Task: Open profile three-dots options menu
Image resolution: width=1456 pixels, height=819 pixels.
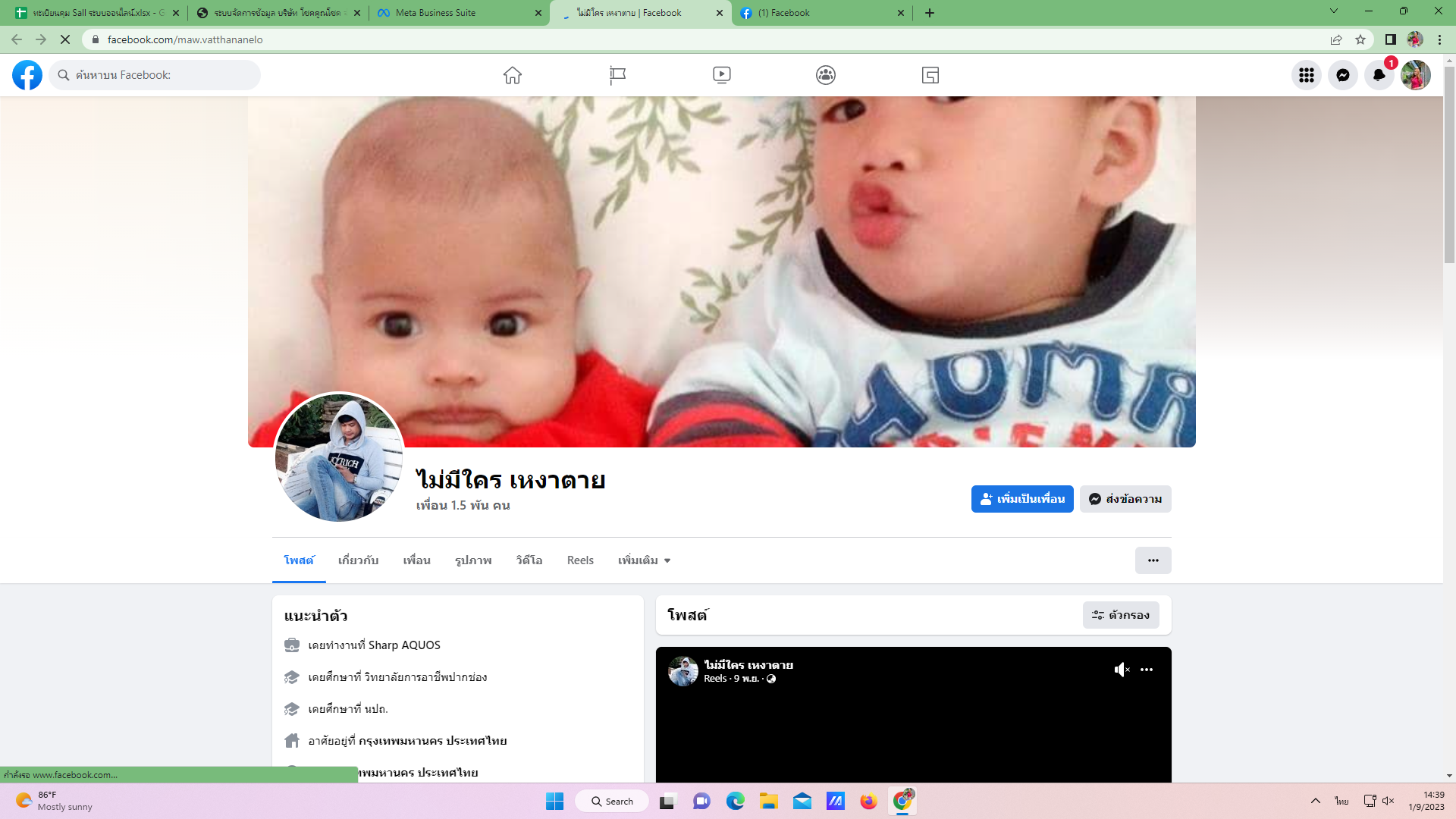Action: (1153, 560)
